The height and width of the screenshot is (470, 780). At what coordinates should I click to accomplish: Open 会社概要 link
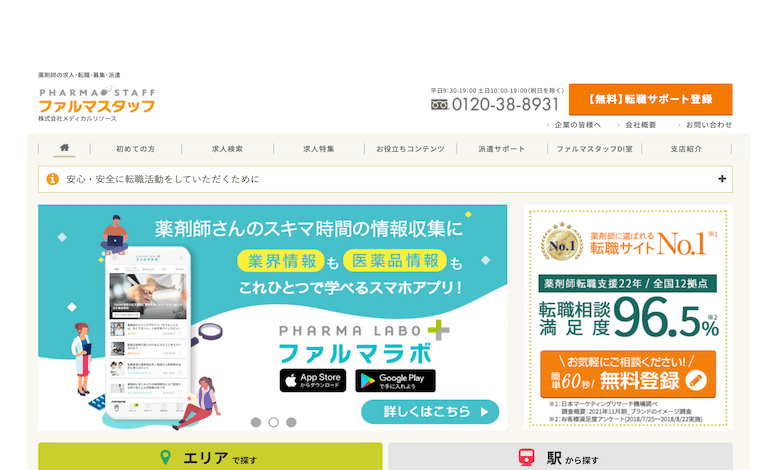(x=640, y=125)
